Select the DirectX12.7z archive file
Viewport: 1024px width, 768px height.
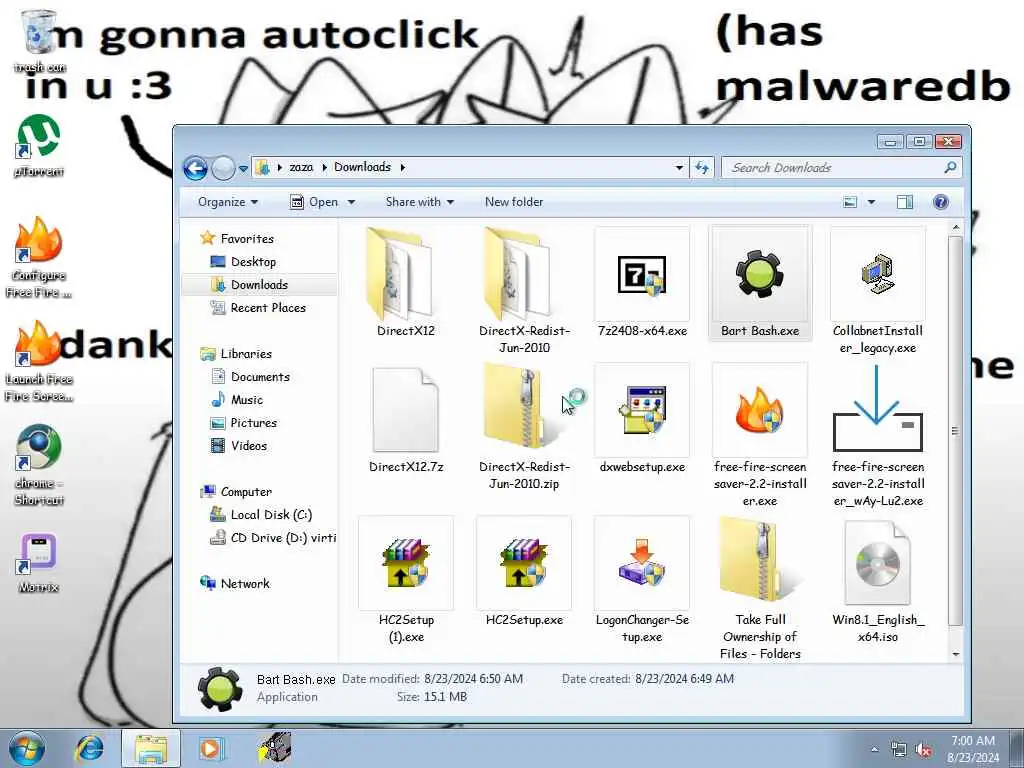coord(406,419)
